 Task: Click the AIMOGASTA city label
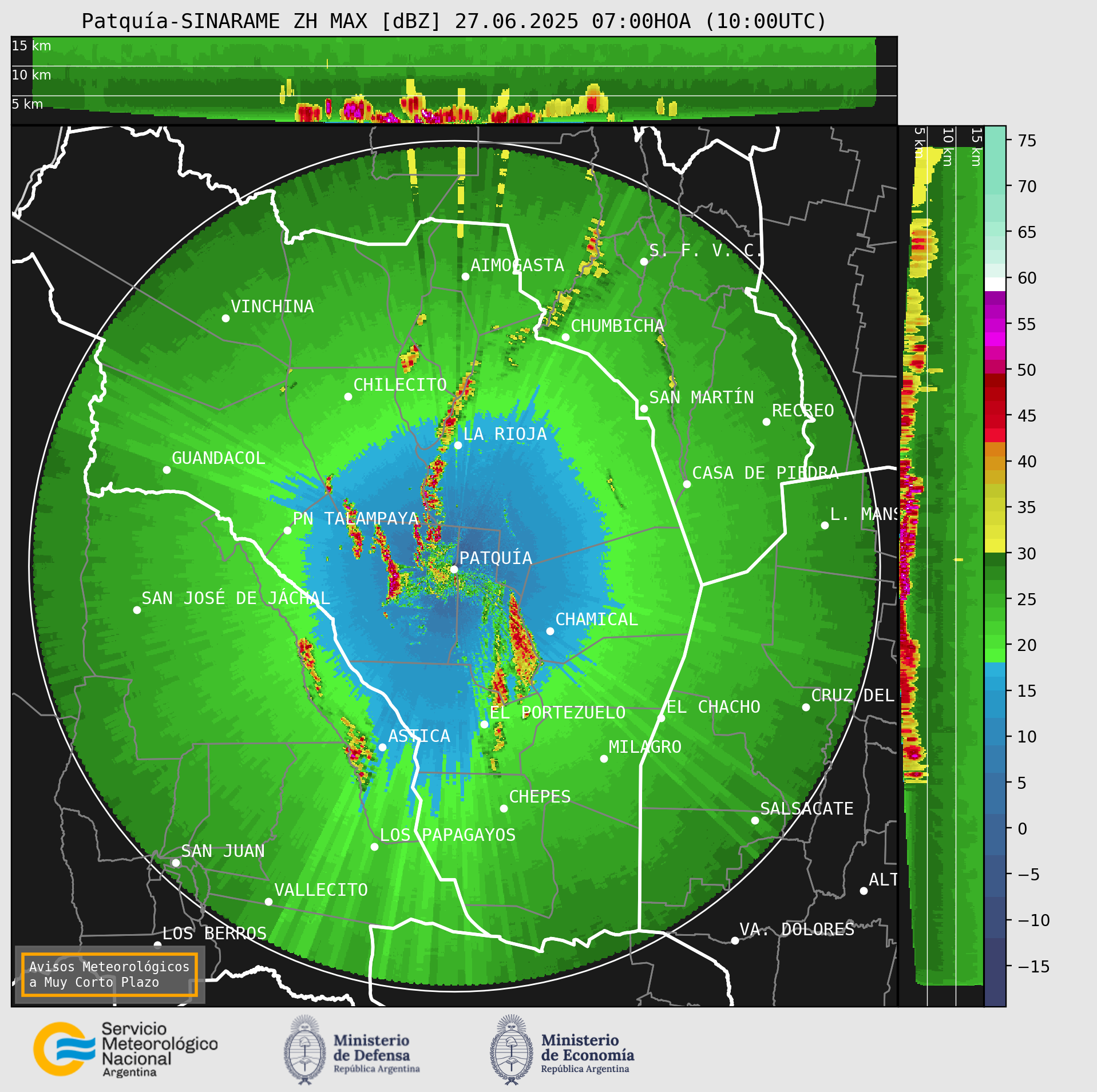pos(517,265)
